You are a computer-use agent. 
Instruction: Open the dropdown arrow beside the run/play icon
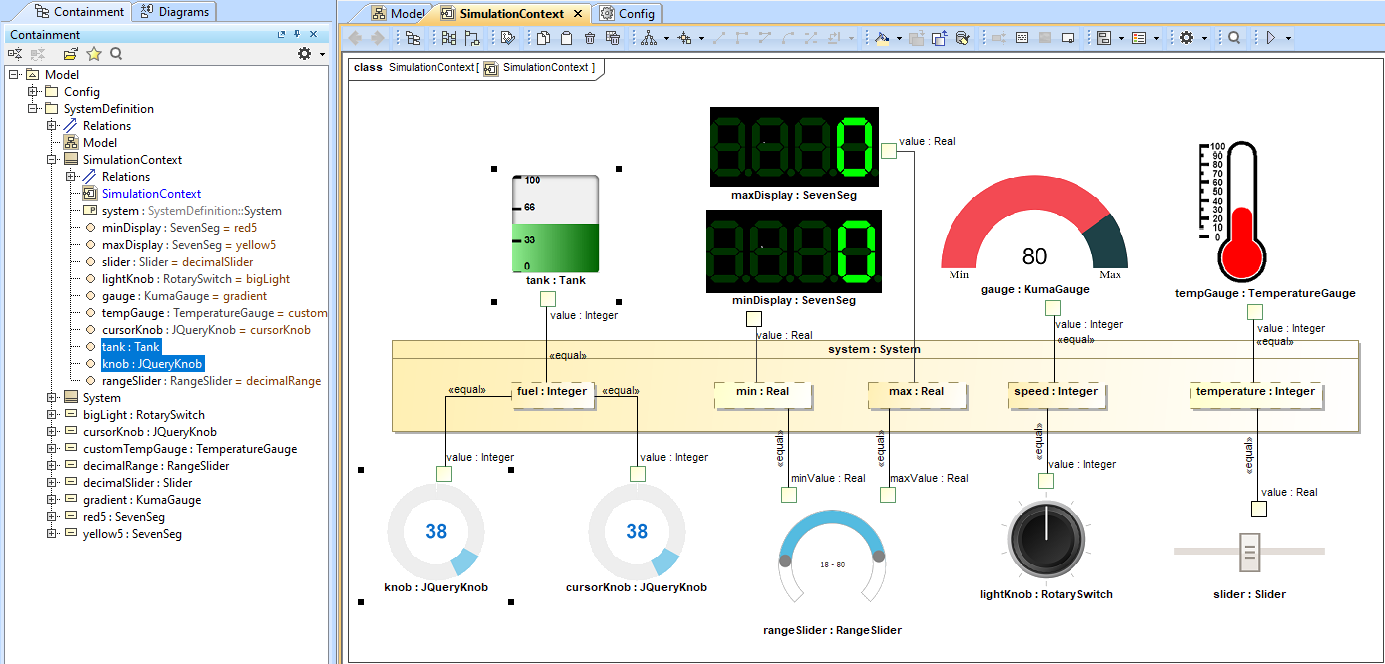1288,38
